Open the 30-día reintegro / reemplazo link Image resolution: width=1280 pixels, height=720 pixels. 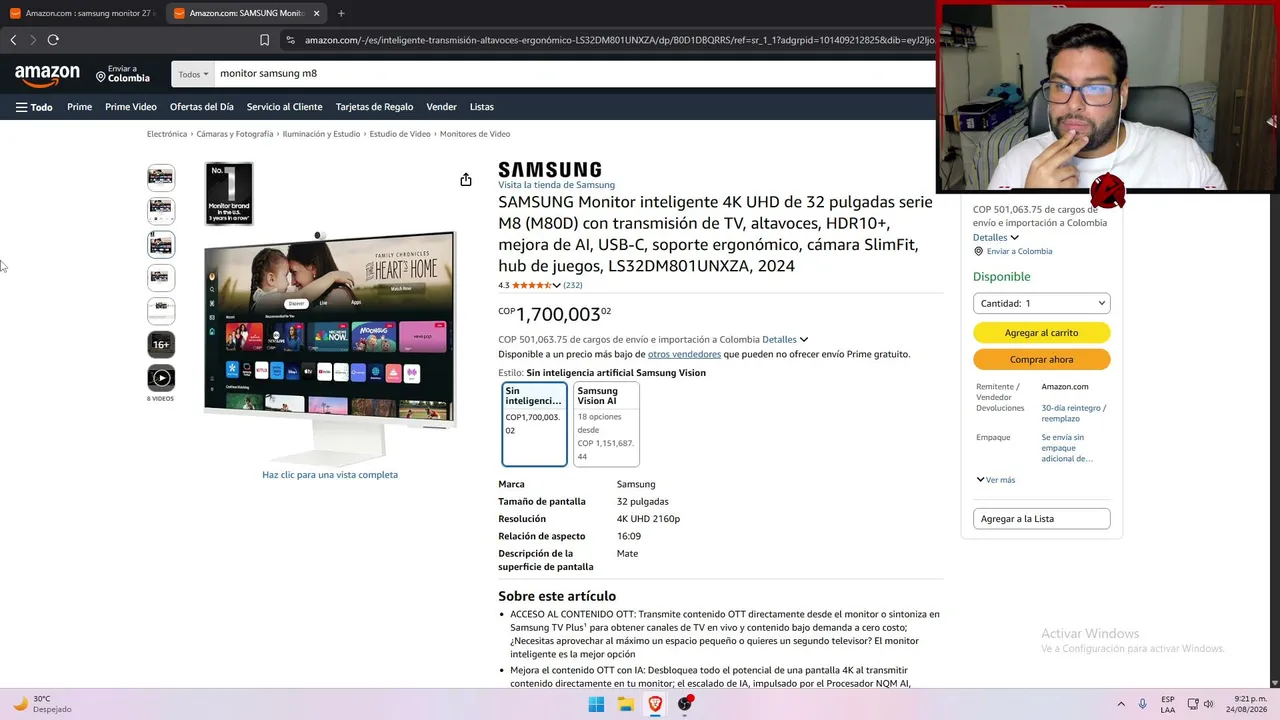pos(1074,413)
